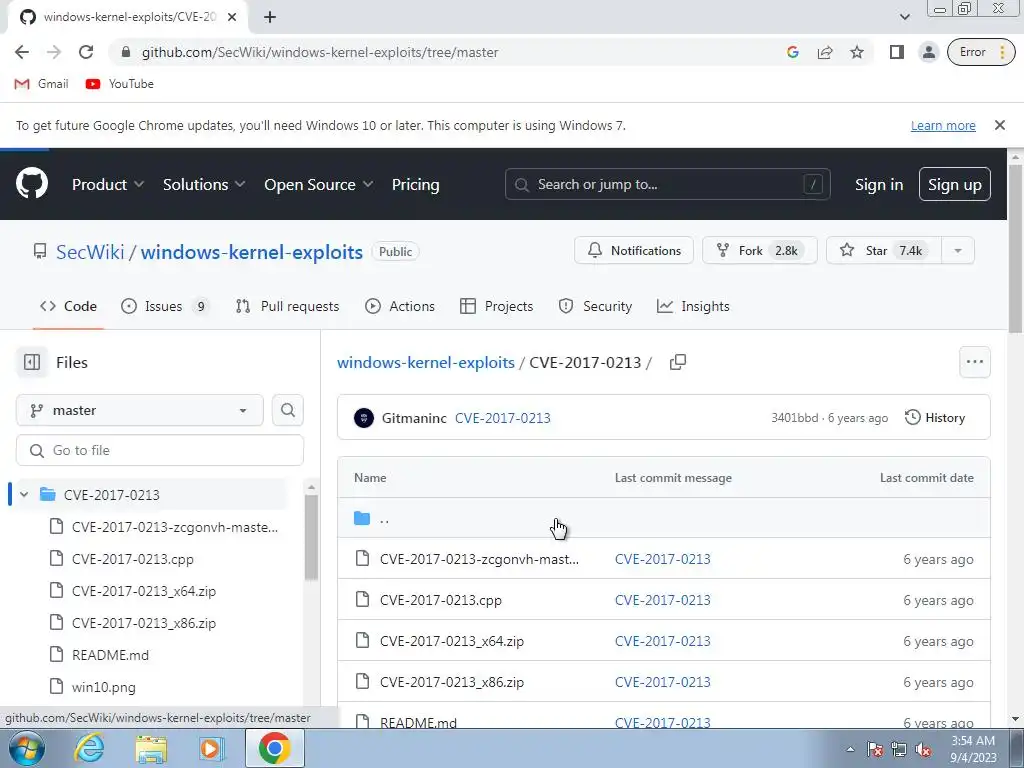Open CVE-2017-0213.cpp in file tree
The image size is (1024, 768).
[x=133, y=559]
